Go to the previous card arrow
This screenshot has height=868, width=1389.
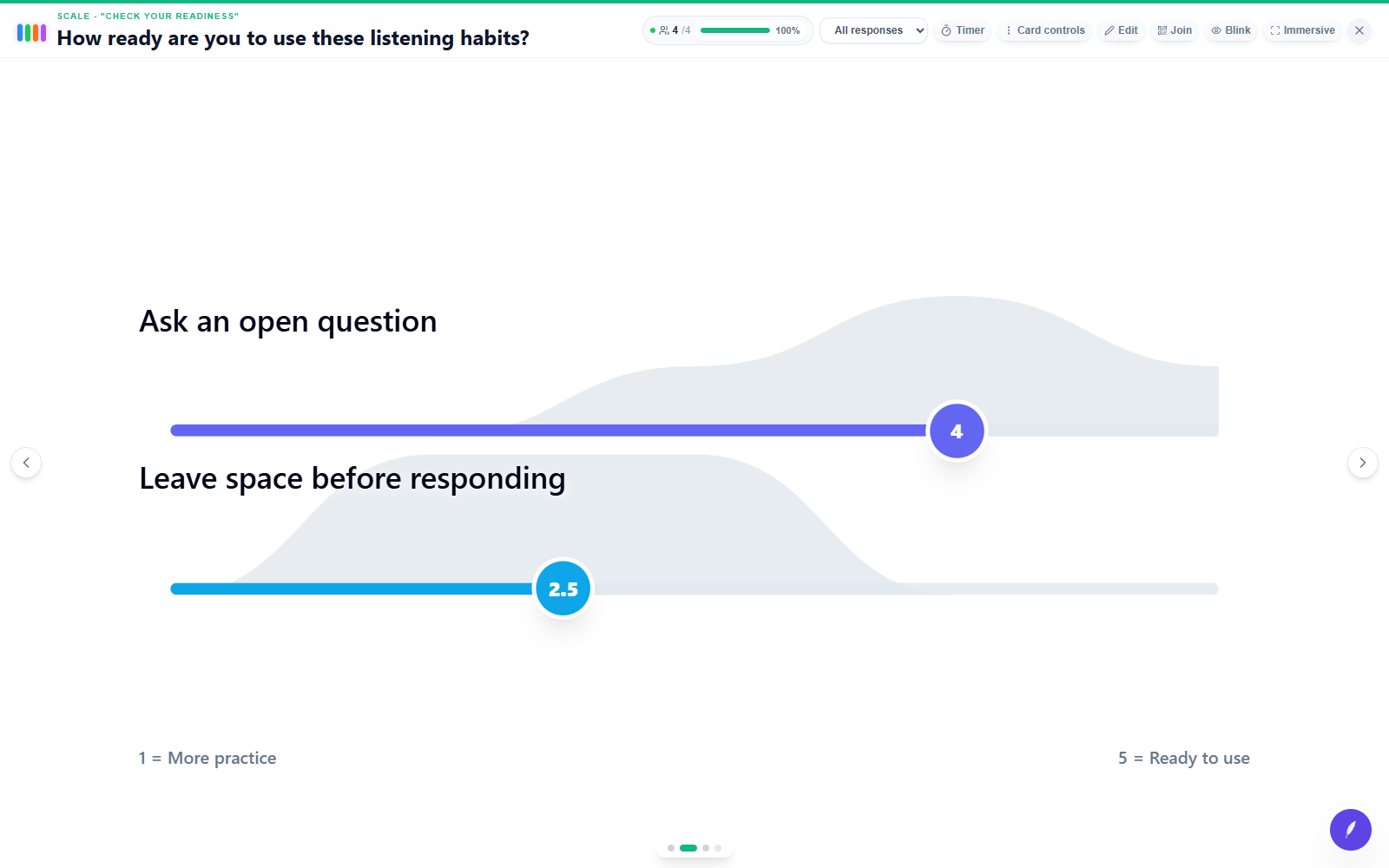tap(26, 463)
